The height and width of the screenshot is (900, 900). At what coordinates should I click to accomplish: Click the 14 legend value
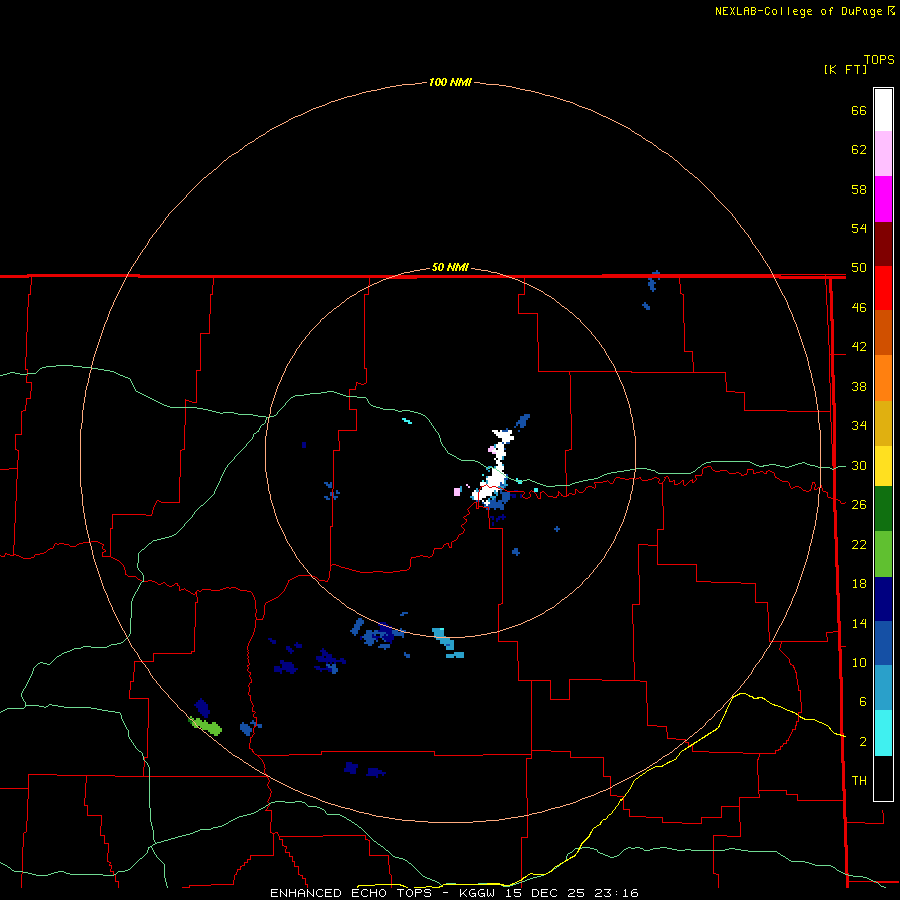pos(859,623)
